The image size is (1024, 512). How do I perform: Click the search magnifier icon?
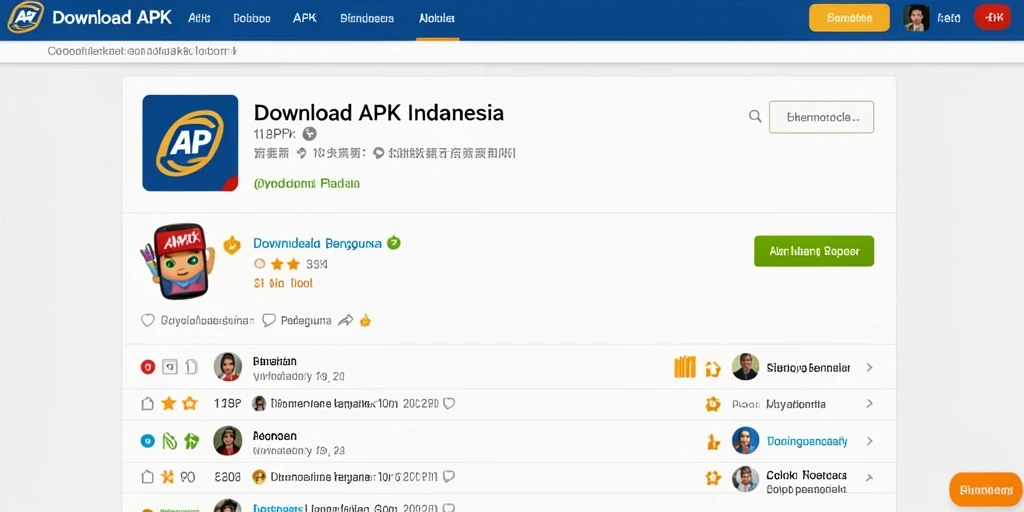point(755,116)
